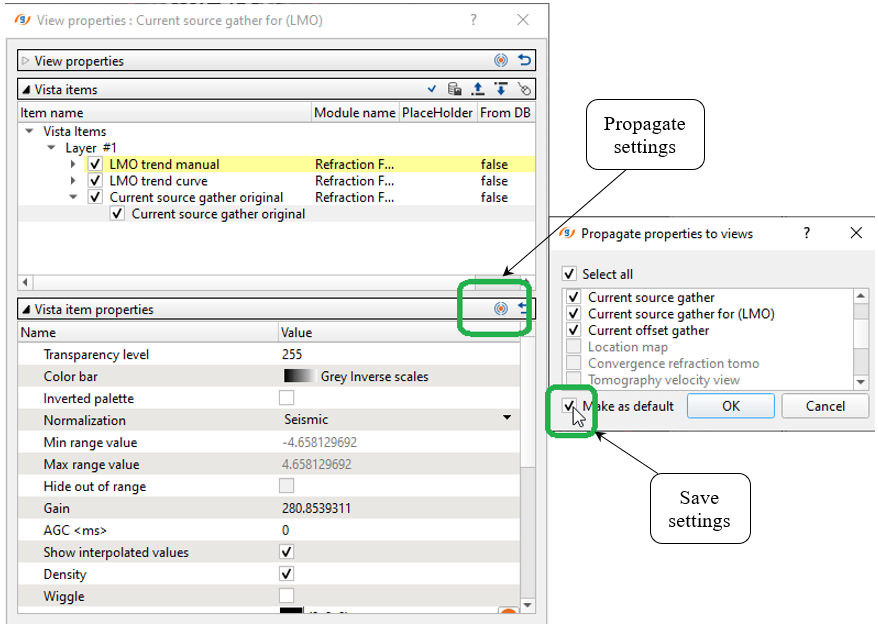Cancel the Propagate properties dialog
The height and width of the screenshot is (628, 878).
click(x=825, y=406)
